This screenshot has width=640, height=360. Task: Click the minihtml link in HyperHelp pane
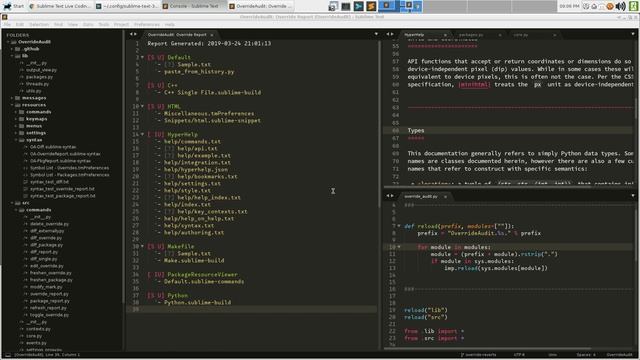tap(473, 84)
